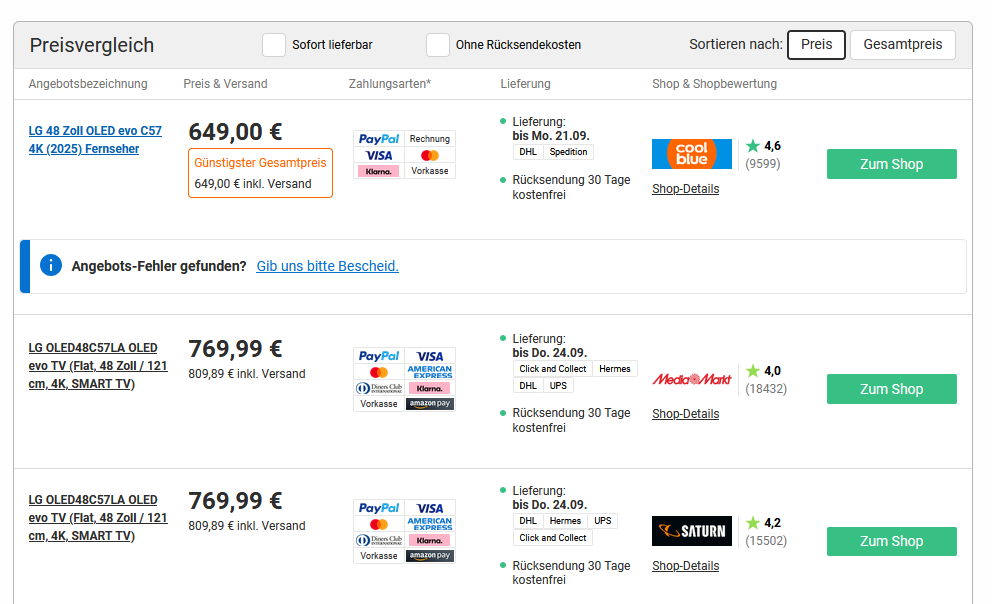Open the LG 48 Zoll OLED evo C57 offer link

[x=95, y=140]
